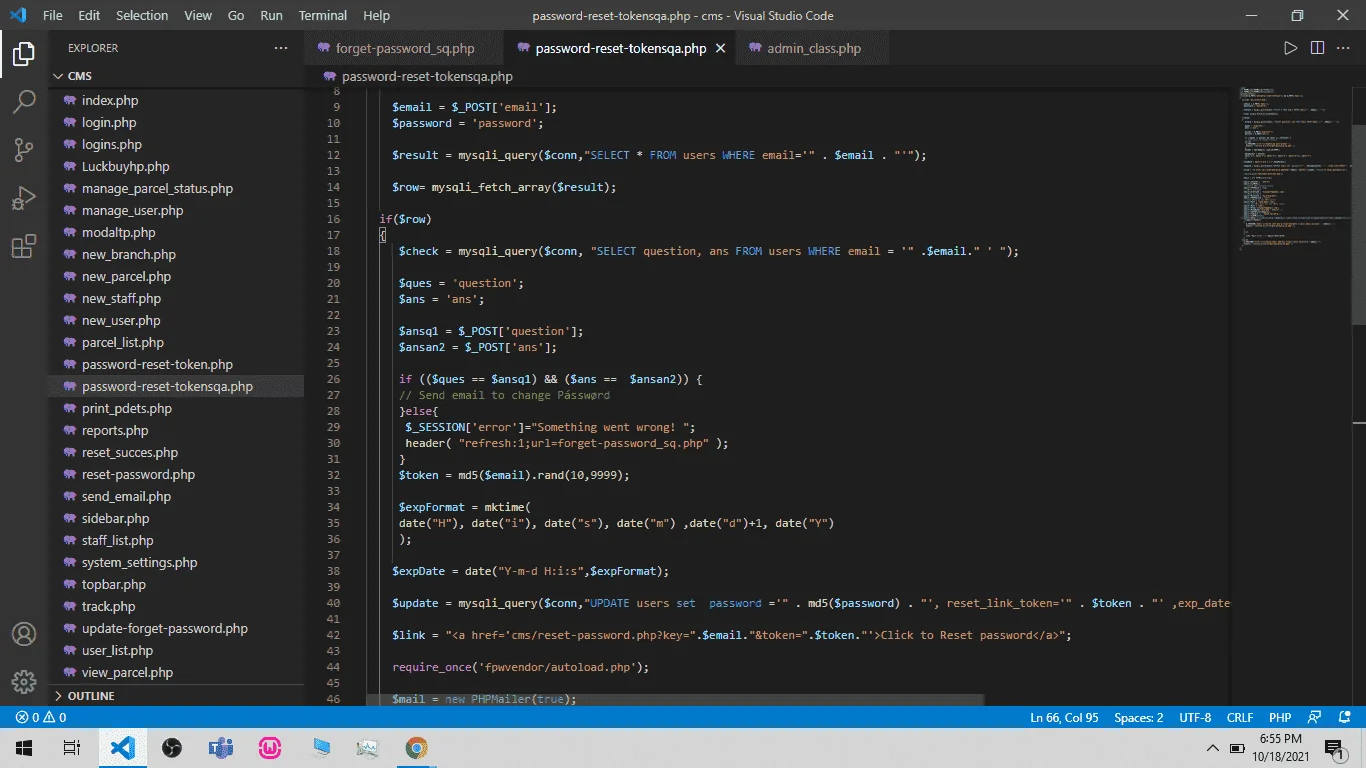Open the Help menu
This screenshot has width=1366, height=768.
(376, 15)
